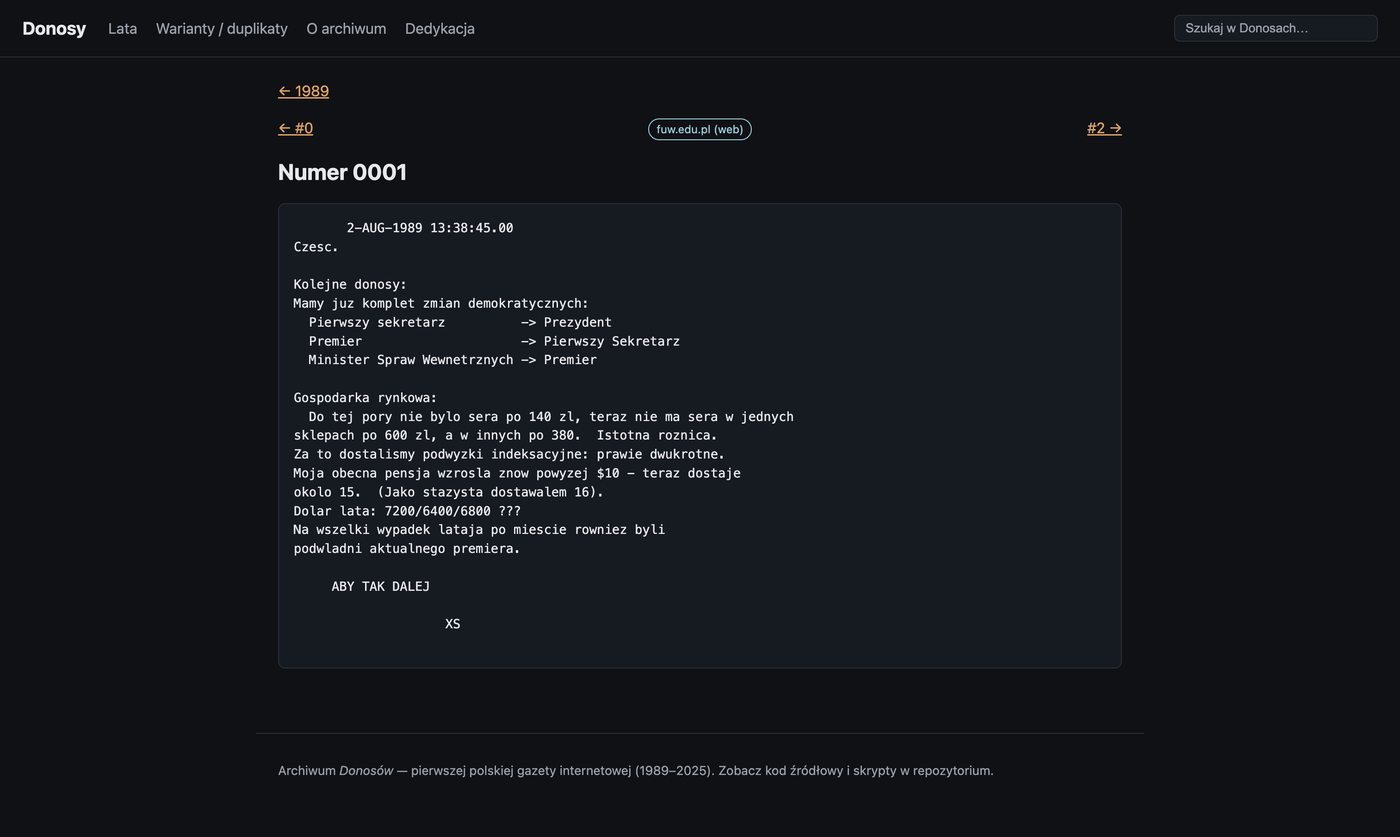The height and width of the screenshot is (837, 1400).
Task: Click the Numer 0001 heading
Action: pos(342,172)
